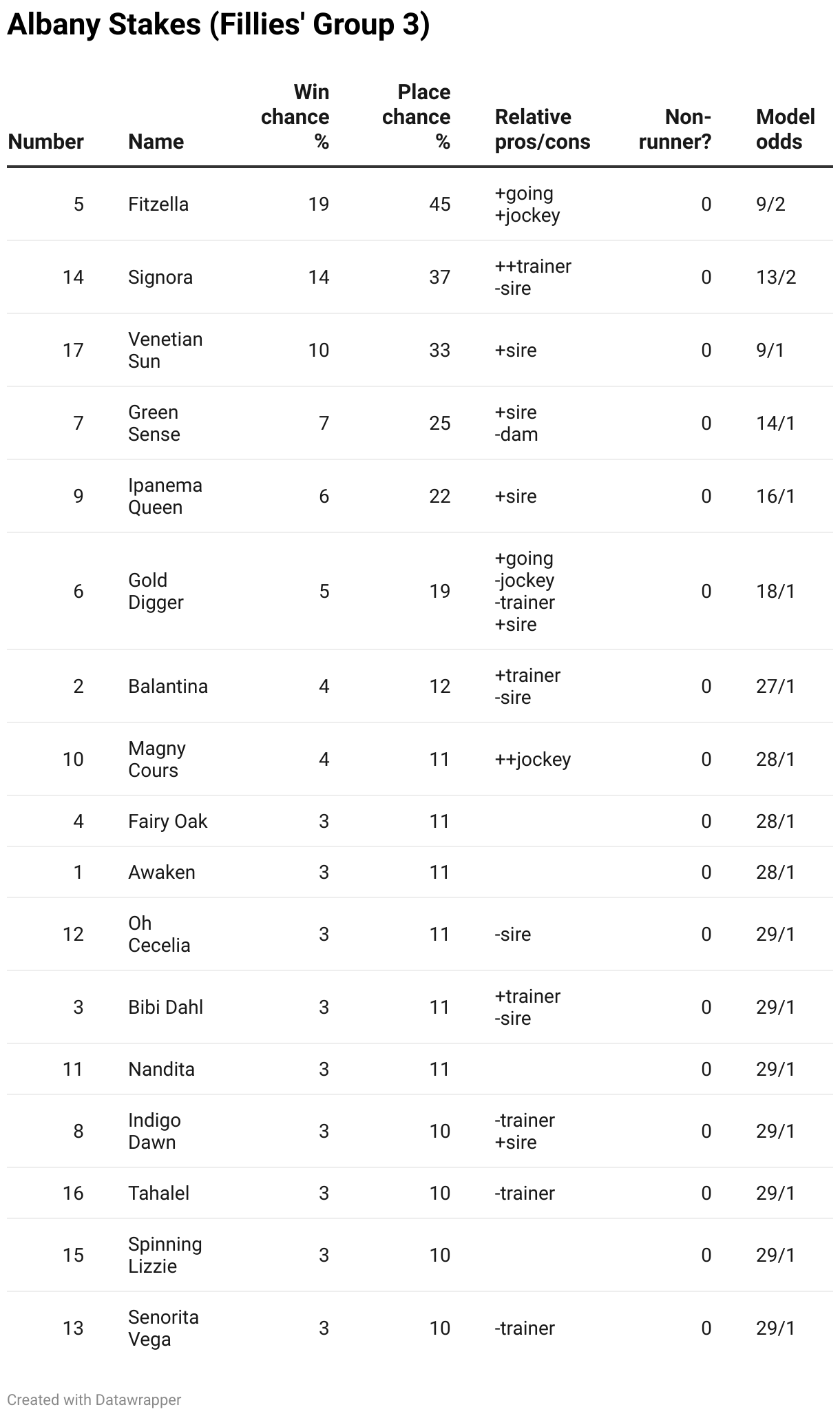Click the 9/2 model odds value
The width and height of the screenshot is (840, 1416).
[770, 205]
